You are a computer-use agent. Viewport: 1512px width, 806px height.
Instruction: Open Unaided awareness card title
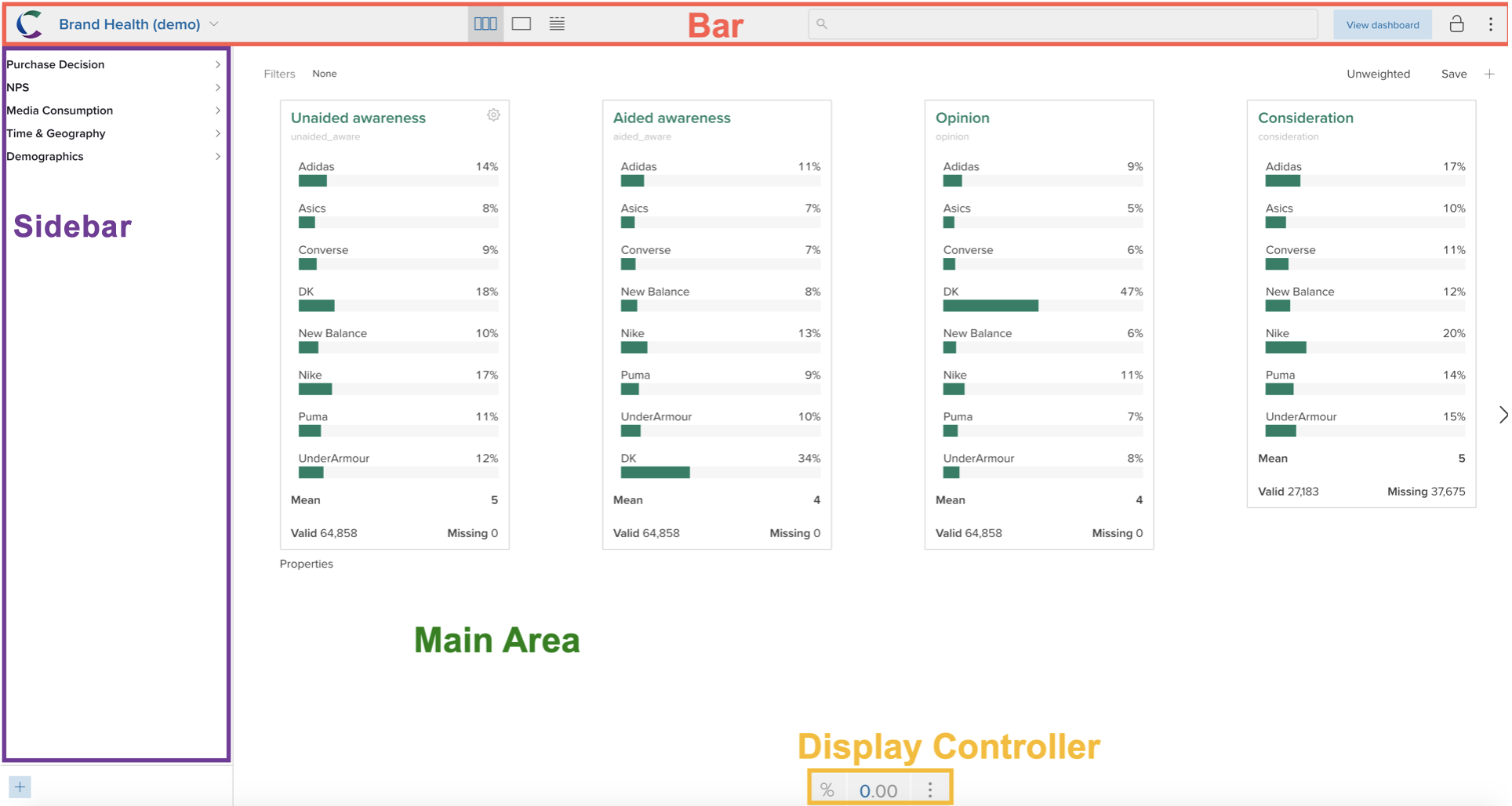358,118
